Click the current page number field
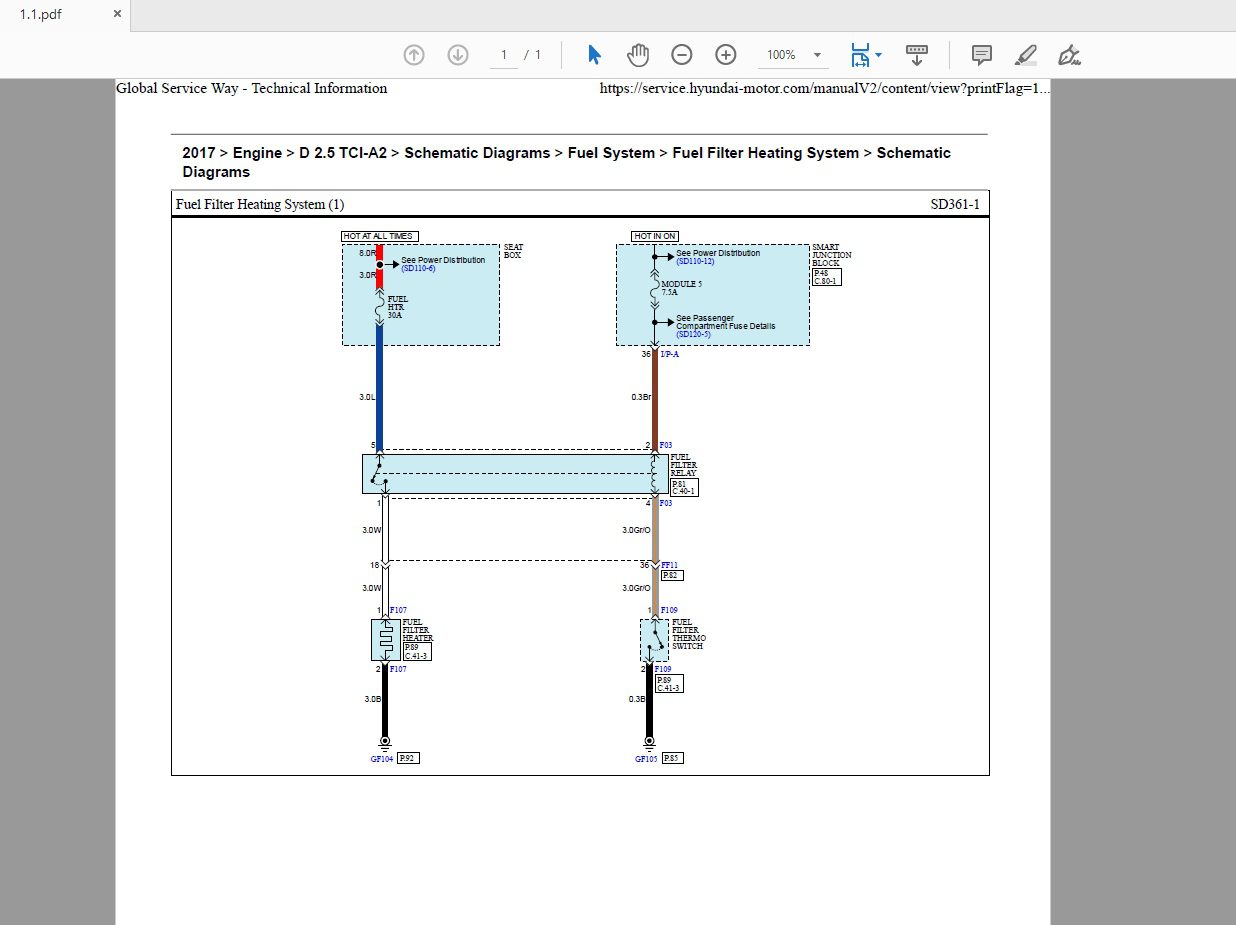 coord(504,55)
